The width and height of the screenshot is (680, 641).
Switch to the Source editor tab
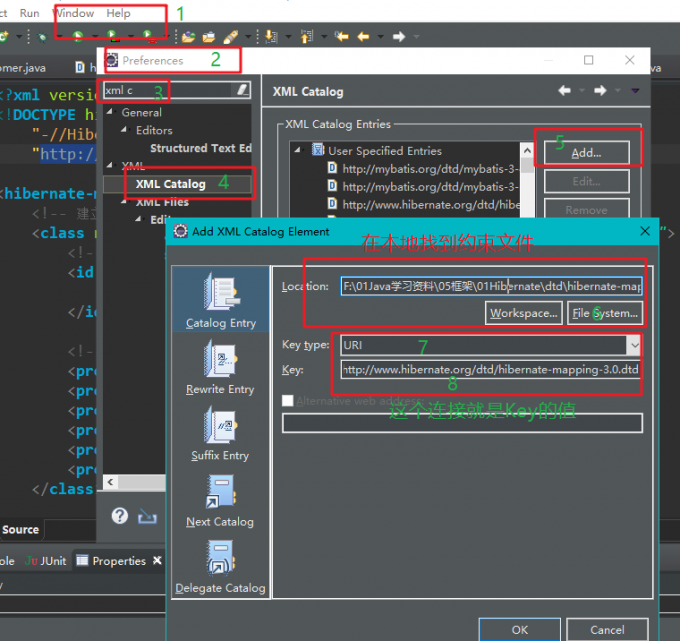click(20, 530)
